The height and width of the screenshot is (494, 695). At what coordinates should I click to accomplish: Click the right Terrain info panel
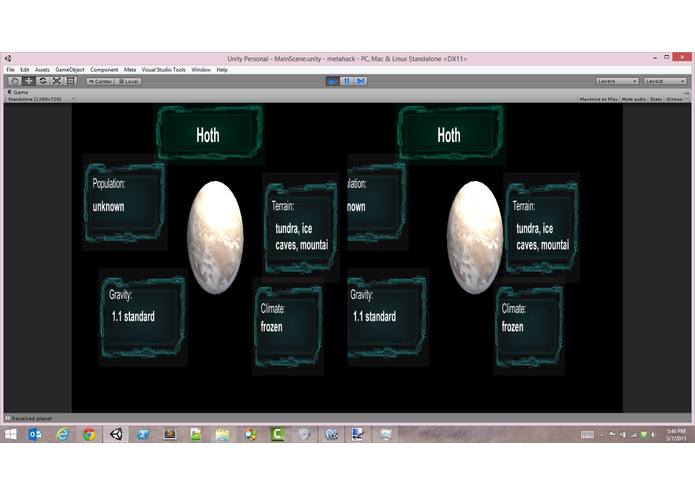[x=541, y=227]
